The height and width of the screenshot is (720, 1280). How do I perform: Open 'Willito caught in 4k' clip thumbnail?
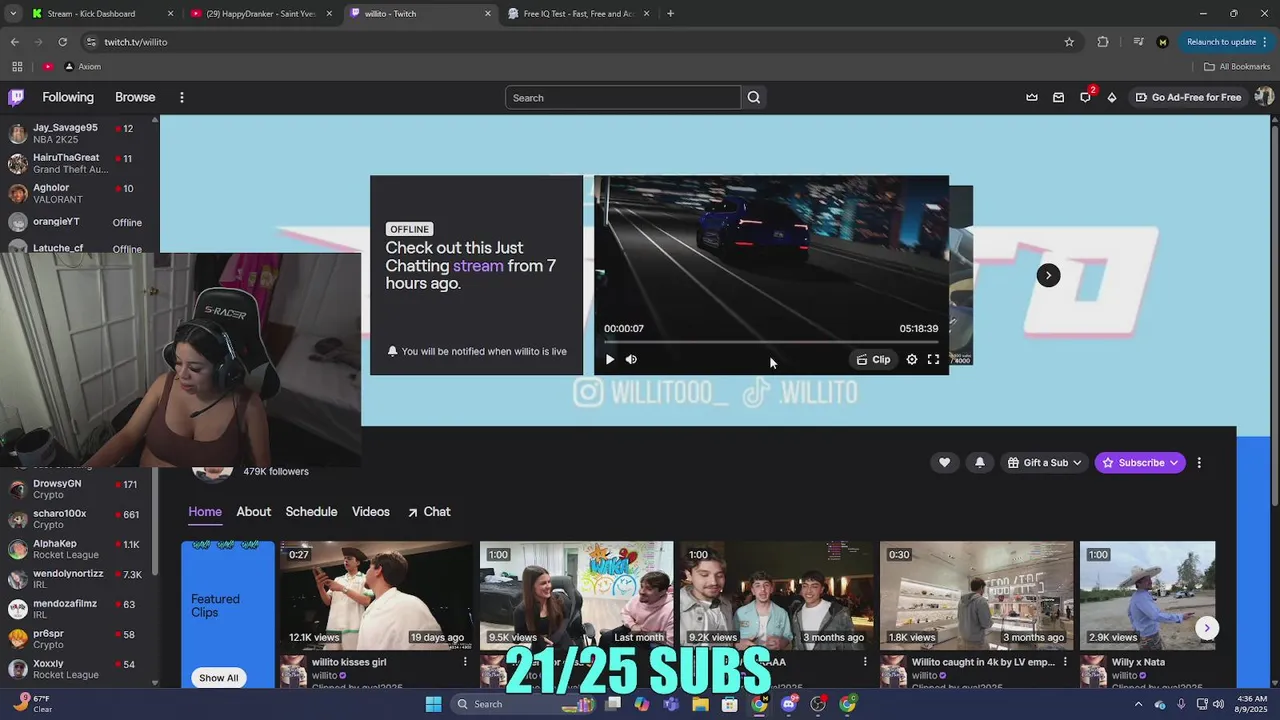tap(976, 595)
